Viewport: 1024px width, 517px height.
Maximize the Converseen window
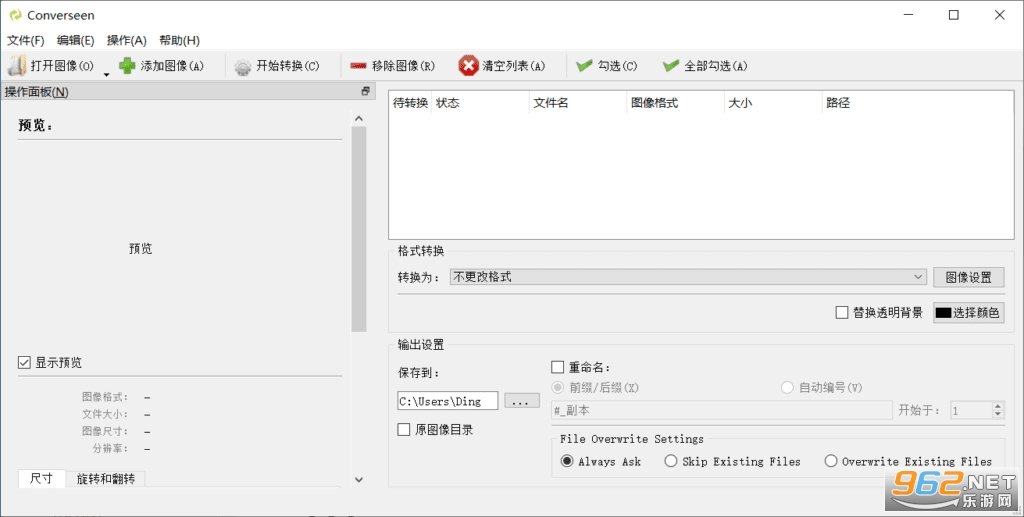point(953,15)
